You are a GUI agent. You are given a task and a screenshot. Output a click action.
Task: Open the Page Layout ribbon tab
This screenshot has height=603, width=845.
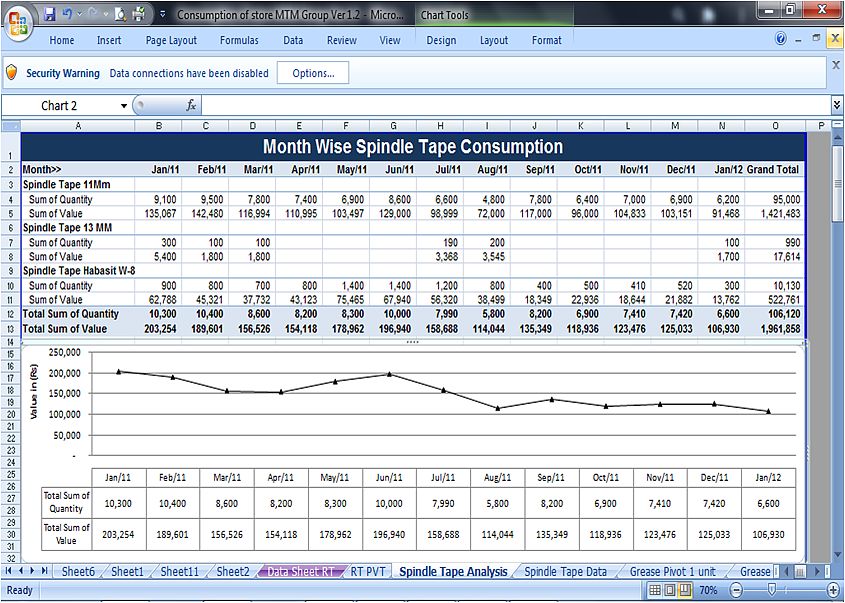[171, 40]
